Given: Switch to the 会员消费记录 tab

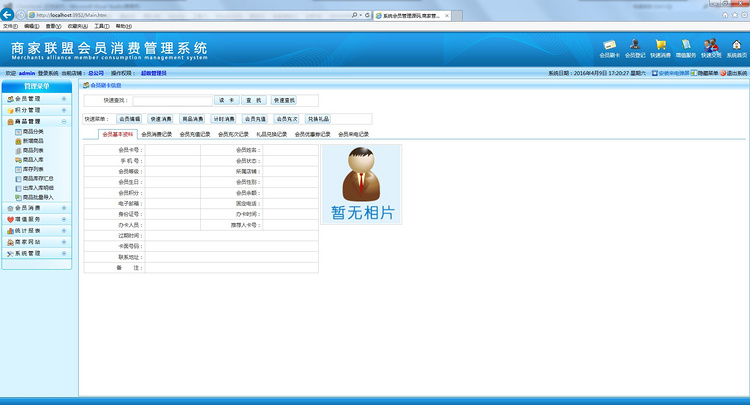Looking at the screenshot, I should pos(156,134).
